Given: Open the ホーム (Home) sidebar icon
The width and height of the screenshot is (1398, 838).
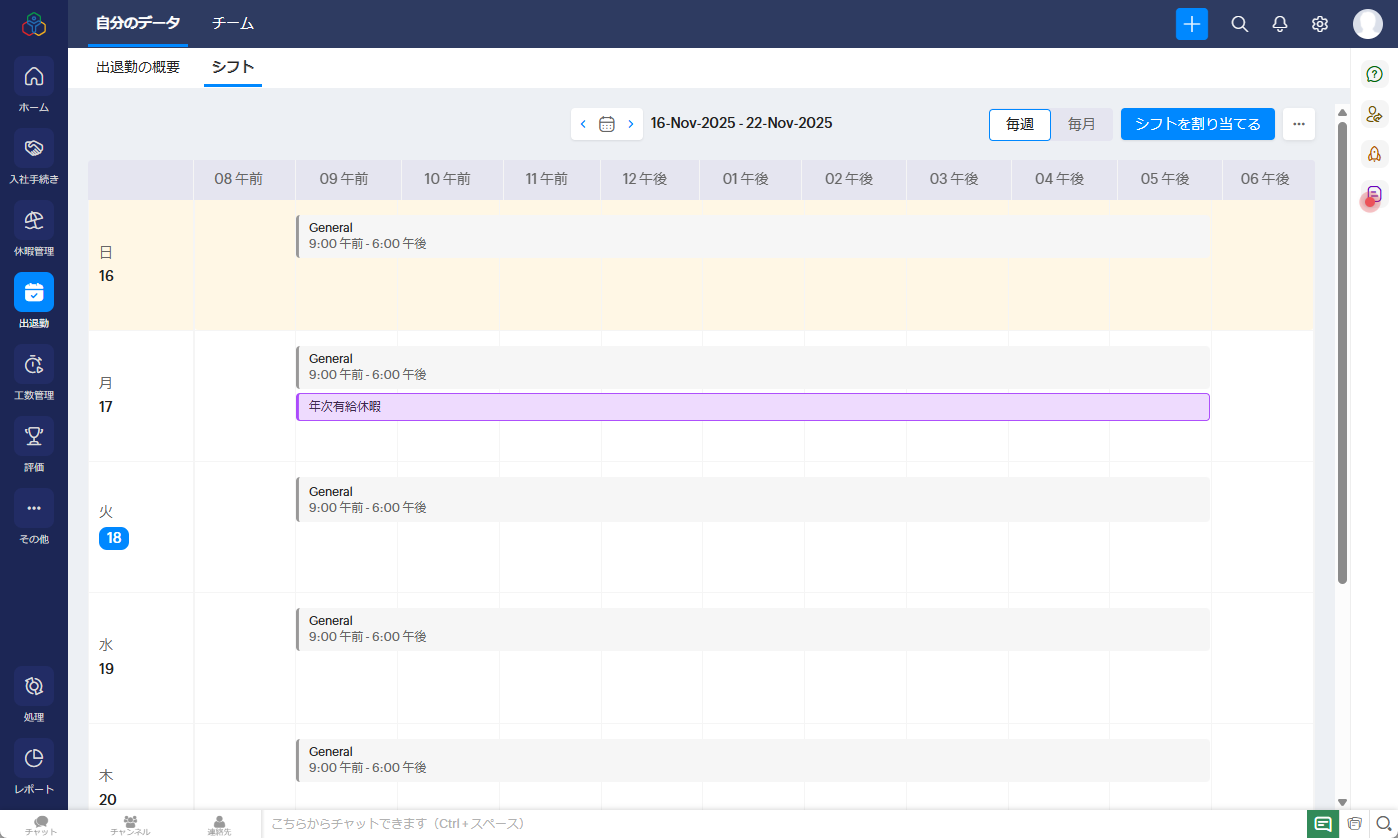Looking at the screenshot, I should point(34,77).
